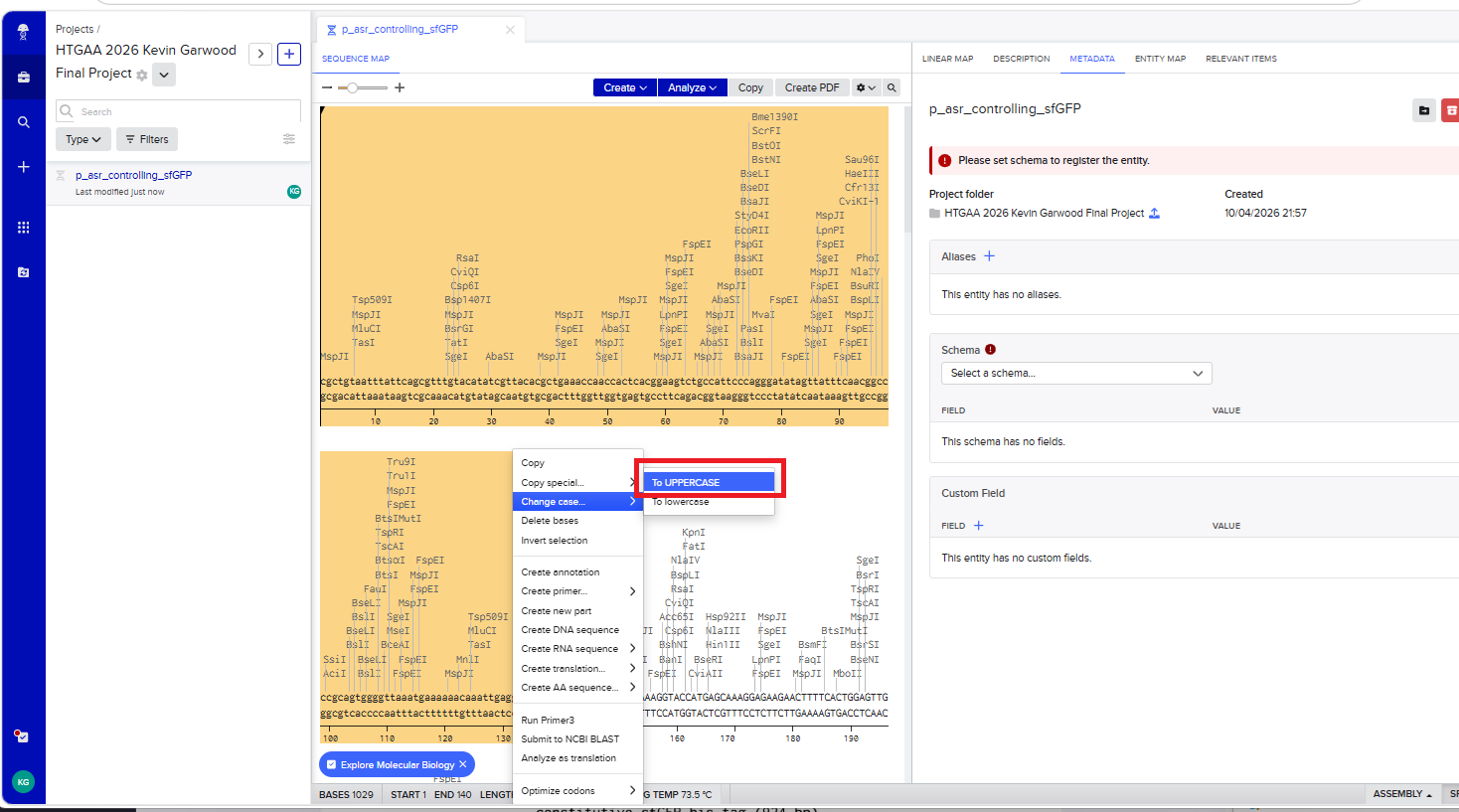Click the sidebar plus create icon
Viewport: 1459px width, 812px height.
23,167
